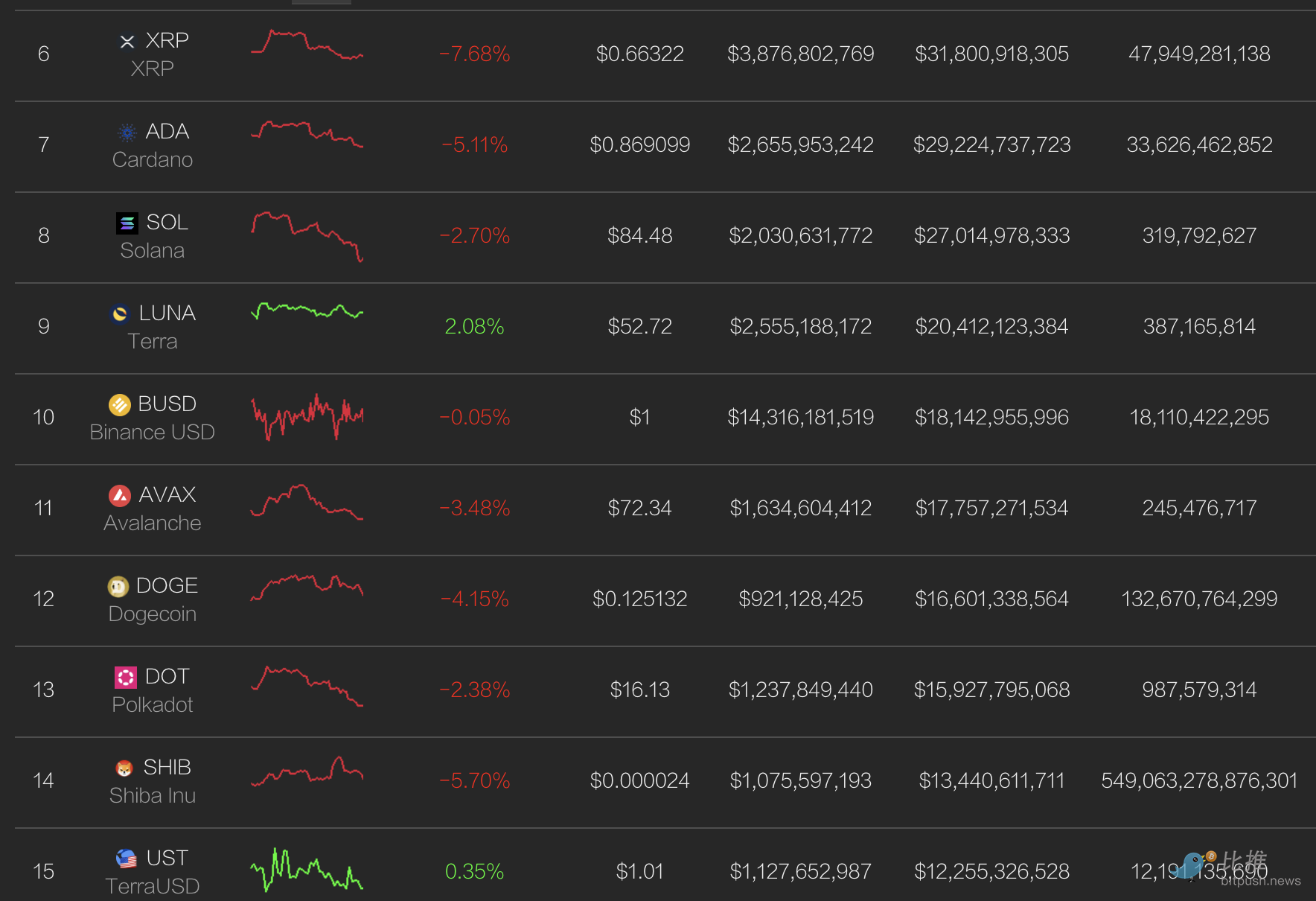Open the Solana name link
Screen dimensions: 1316x901
pos(153,251)
